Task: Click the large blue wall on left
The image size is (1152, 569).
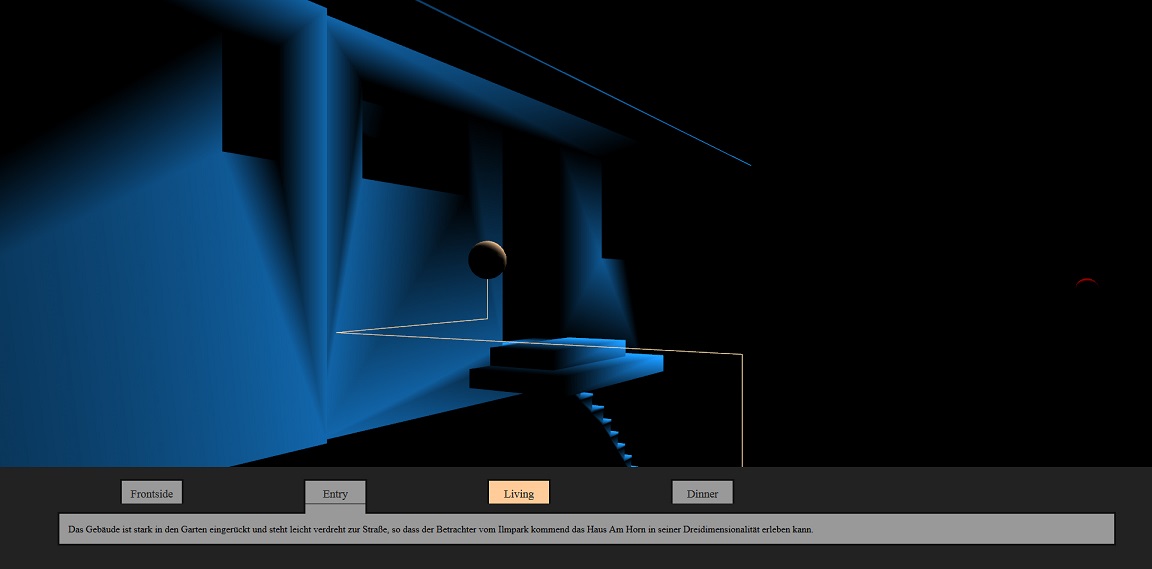Action: pyautogui.click(x=120, y=300)
